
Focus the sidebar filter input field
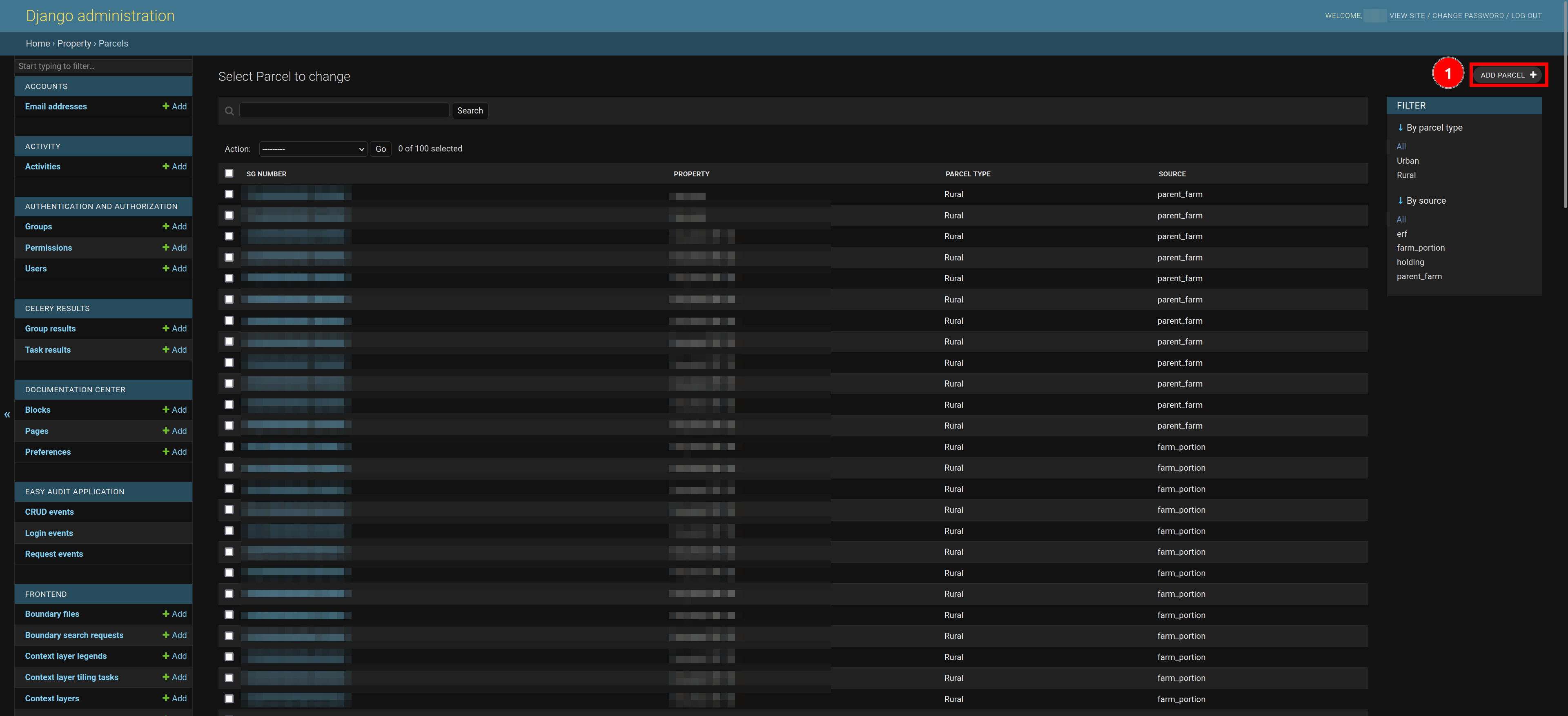point(103,66)
